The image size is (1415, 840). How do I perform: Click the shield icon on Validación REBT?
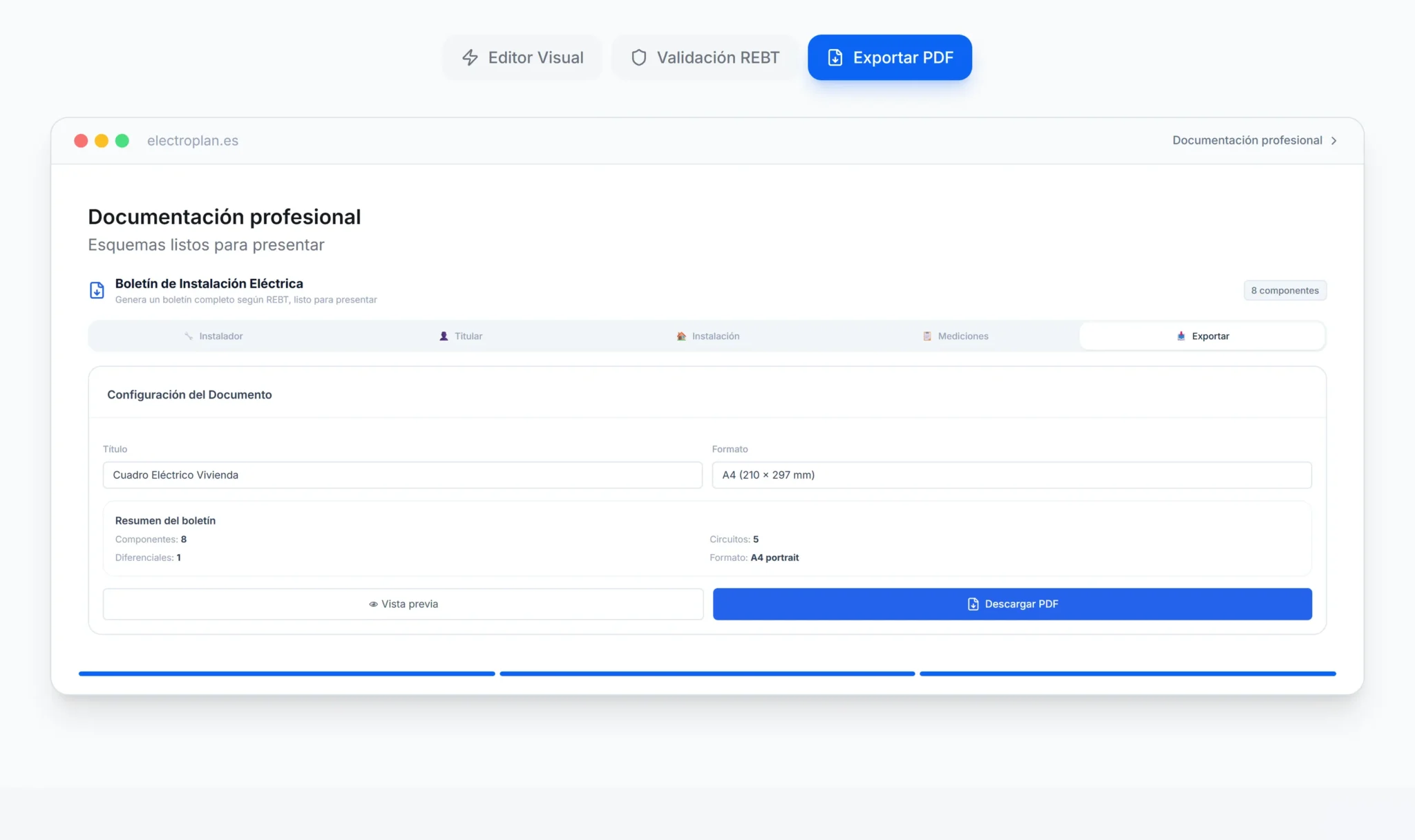638,57
